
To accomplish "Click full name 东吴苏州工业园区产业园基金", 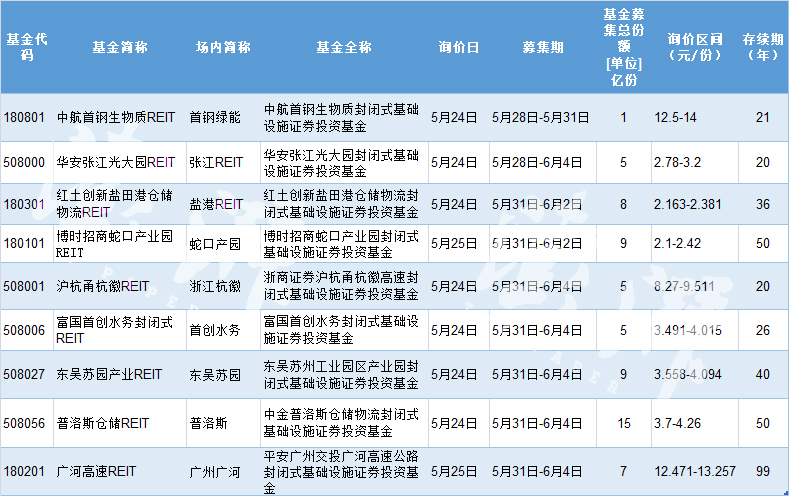I will (x=341, y=375).
